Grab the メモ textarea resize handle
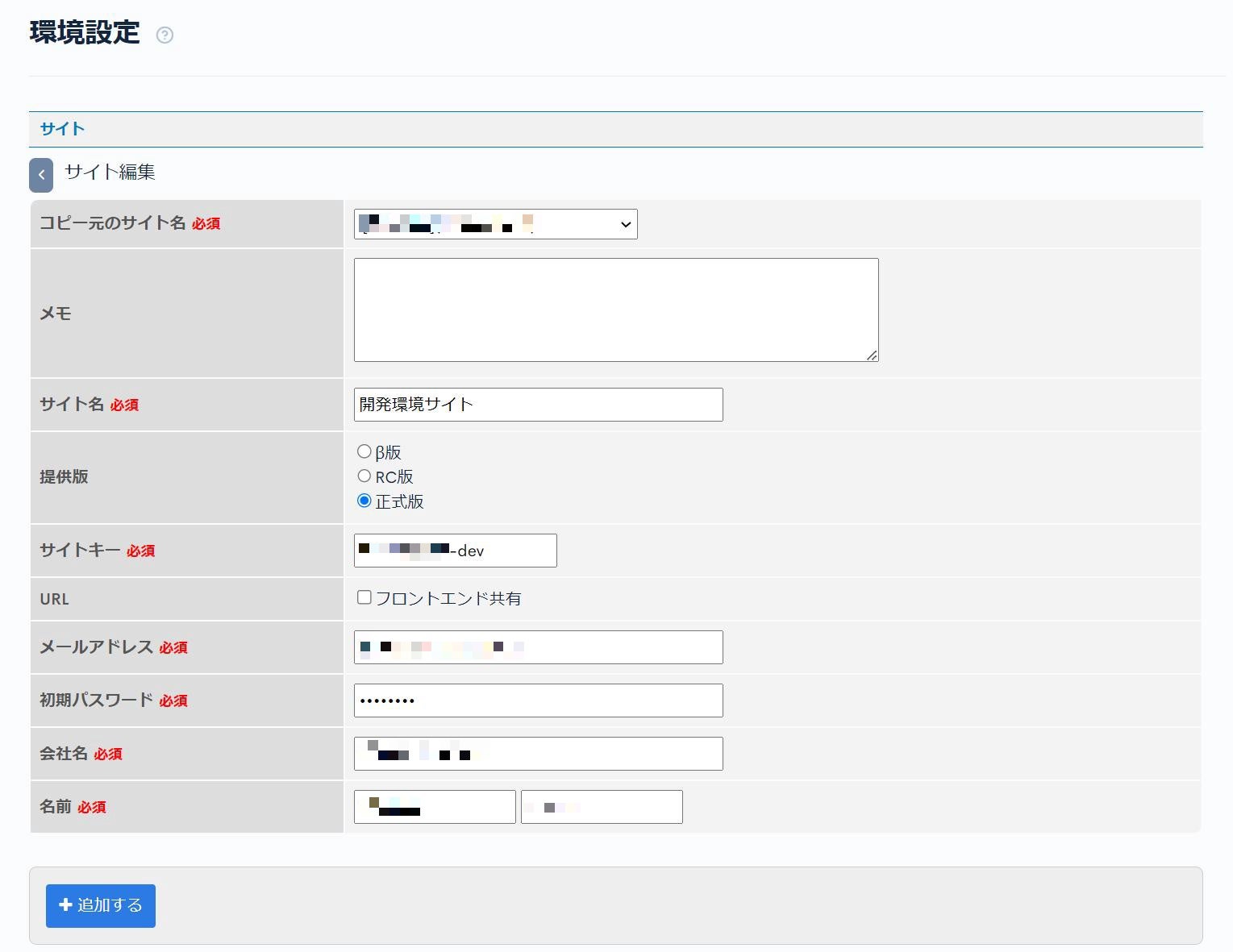1233x952 pixels. pos(872,355)
